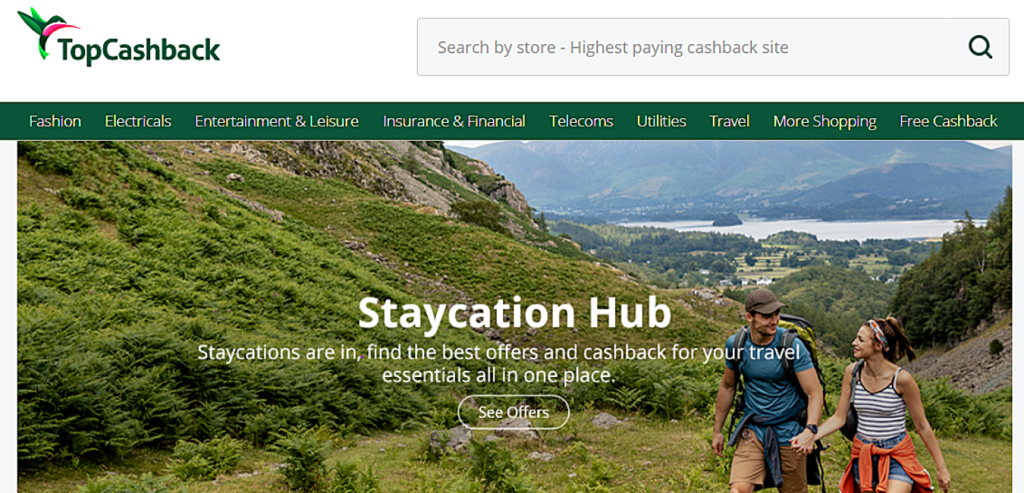
Task: Open the Telecoms menu item
Action: pyautogui.click(x=581, y=121)
